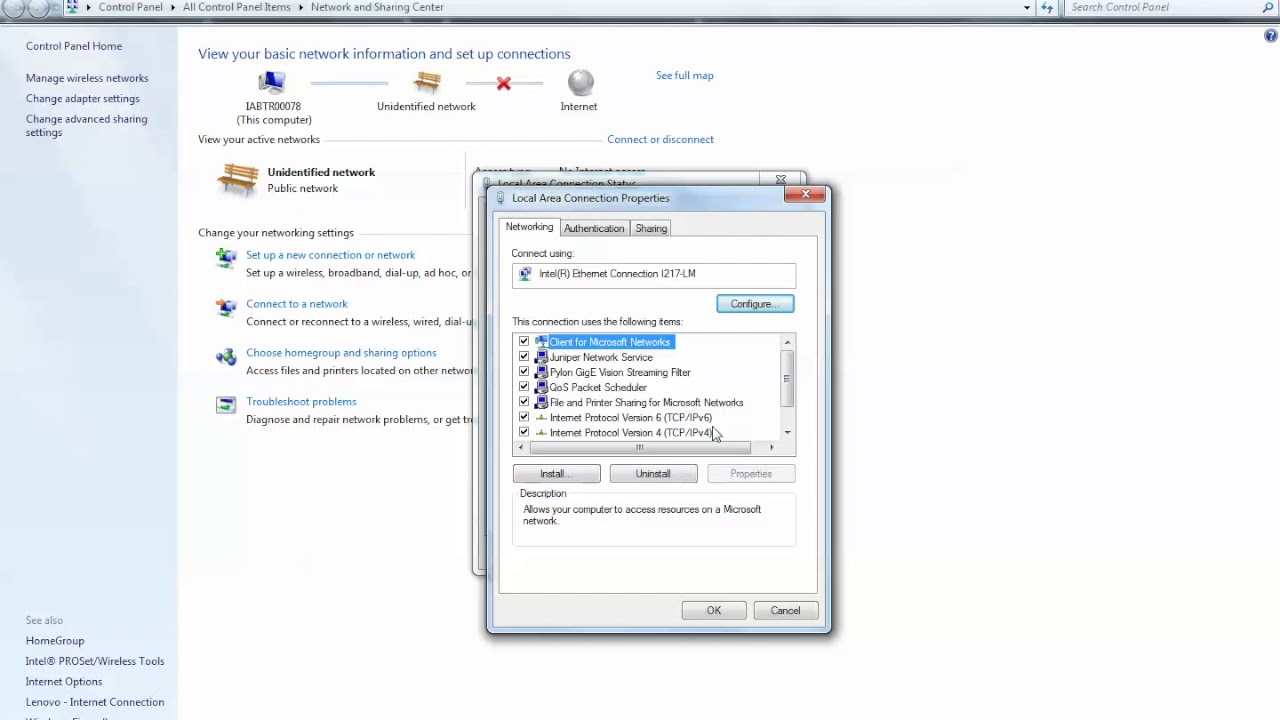
Task: Go to Control Panel Home
Action: [x=74, y=46]
